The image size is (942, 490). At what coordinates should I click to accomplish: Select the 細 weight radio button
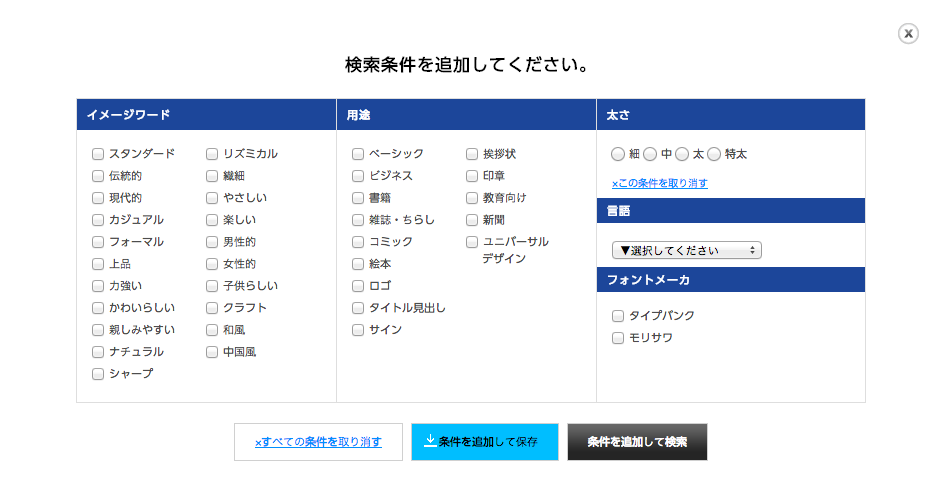point(618,154)
